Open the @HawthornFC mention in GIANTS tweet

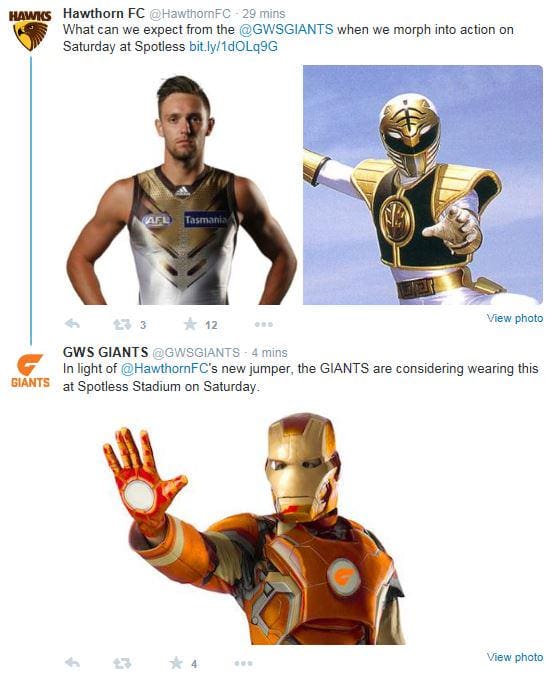pos(164,369)
